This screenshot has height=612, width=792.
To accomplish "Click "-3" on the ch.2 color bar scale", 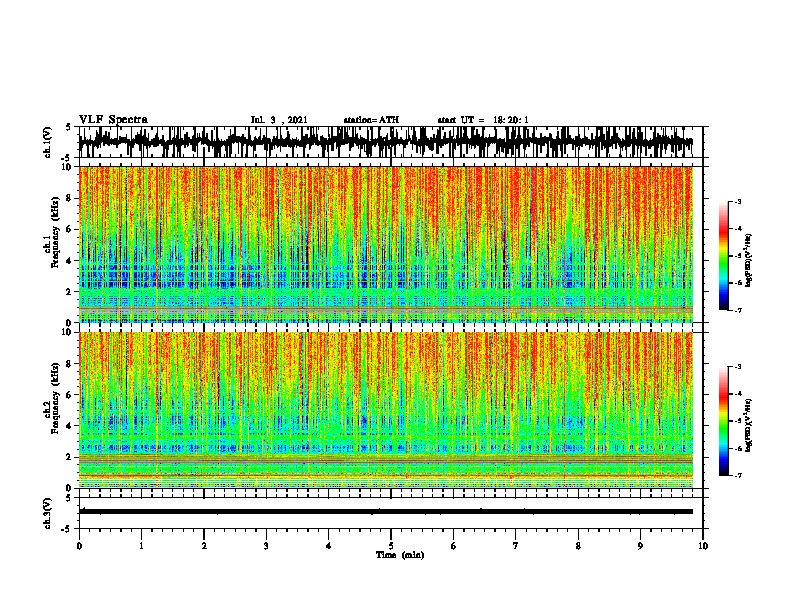I will point(737,367).
